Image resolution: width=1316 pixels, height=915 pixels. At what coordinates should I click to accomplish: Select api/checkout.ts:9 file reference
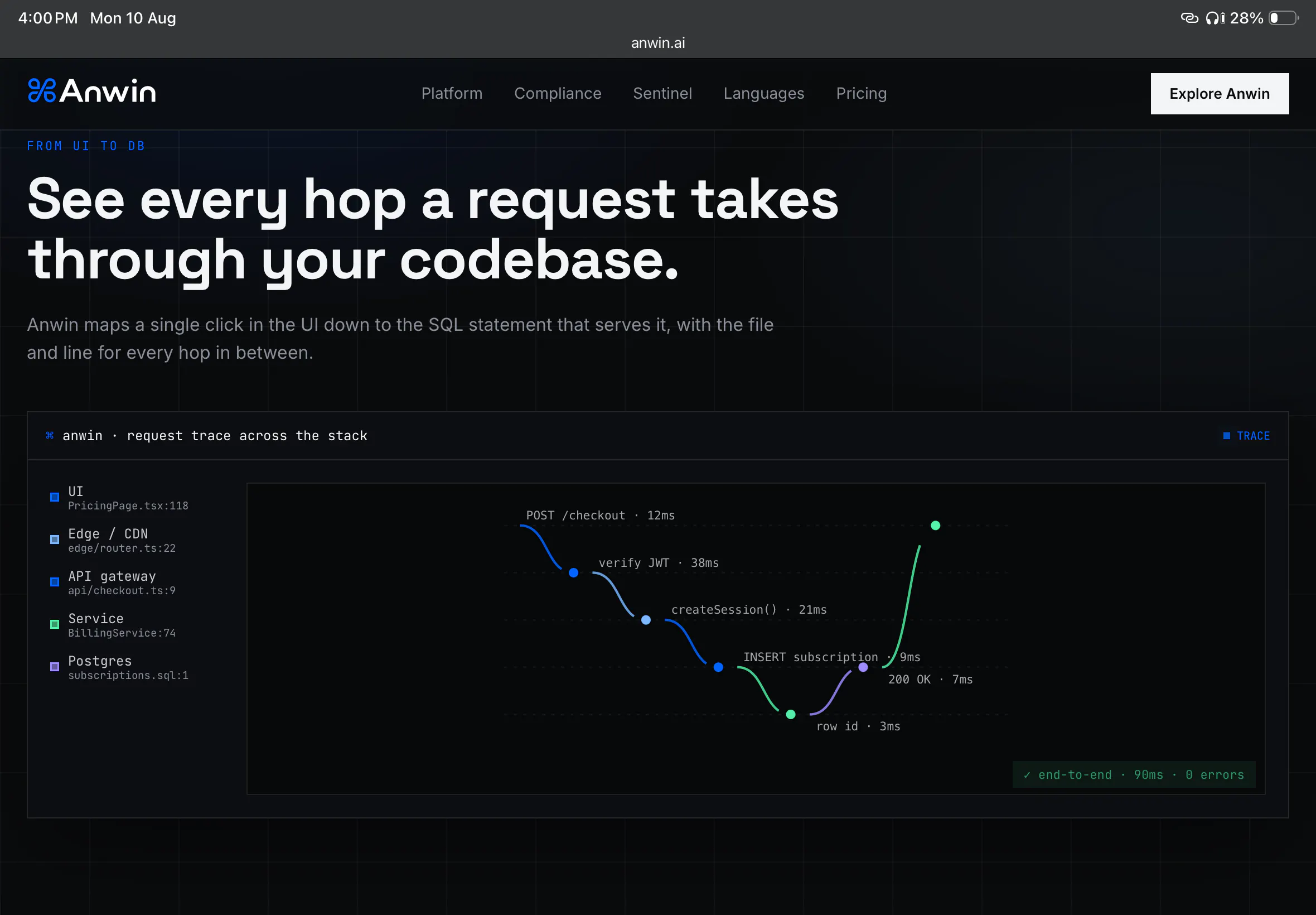(122, 590)
